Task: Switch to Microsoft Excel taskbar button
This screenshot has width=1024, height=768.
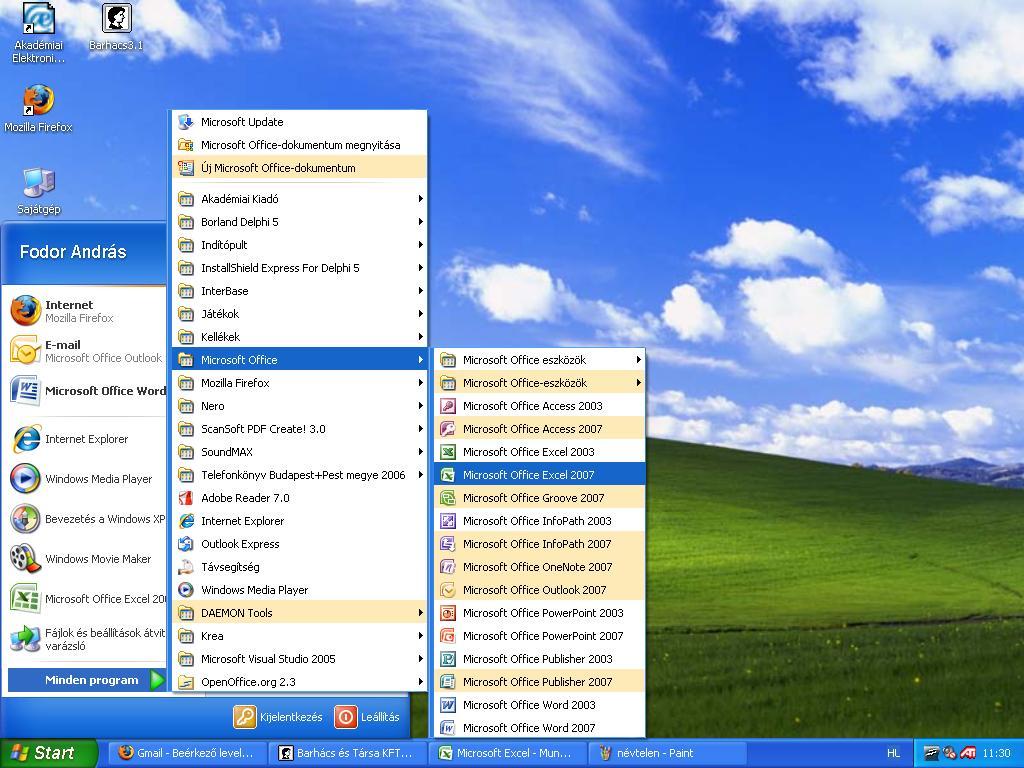Action: tap(507, 753)
